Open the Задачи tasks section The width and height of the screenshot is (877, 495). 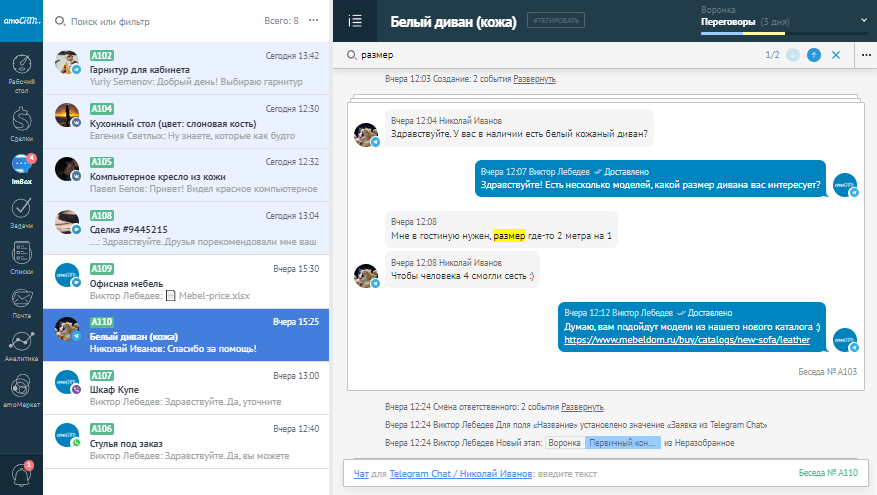coord(20,212)
